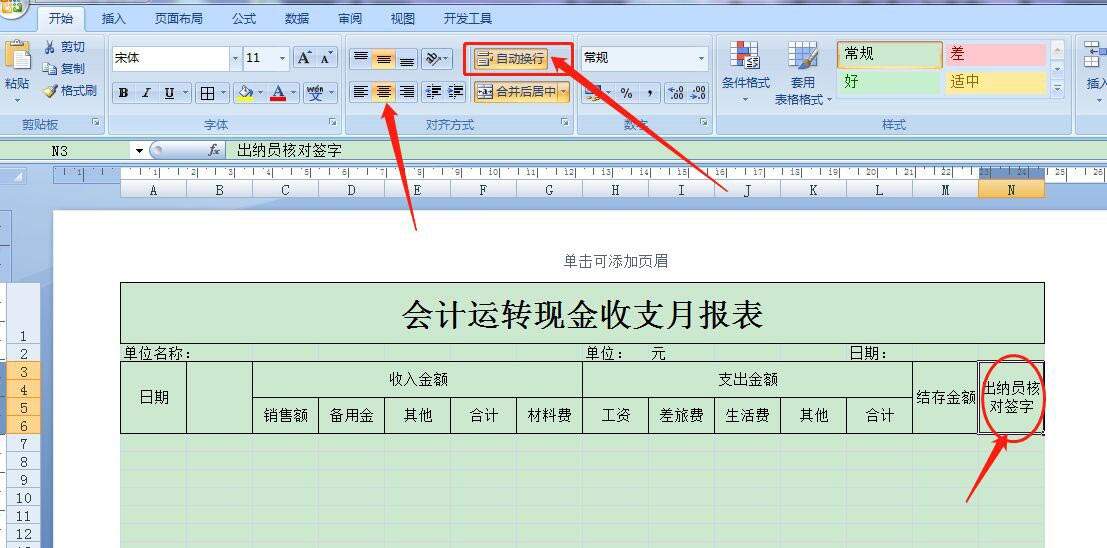Expand Paste options arrow below 粘贴
Viewport: 1107px width, 548px height.
pyautogui.click(x=17, y=100)
